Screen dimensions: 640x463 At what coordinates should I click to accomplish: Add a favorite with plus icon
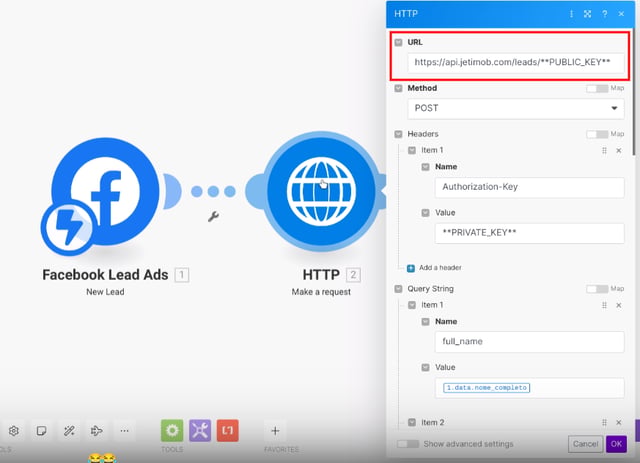pos(275,430)
